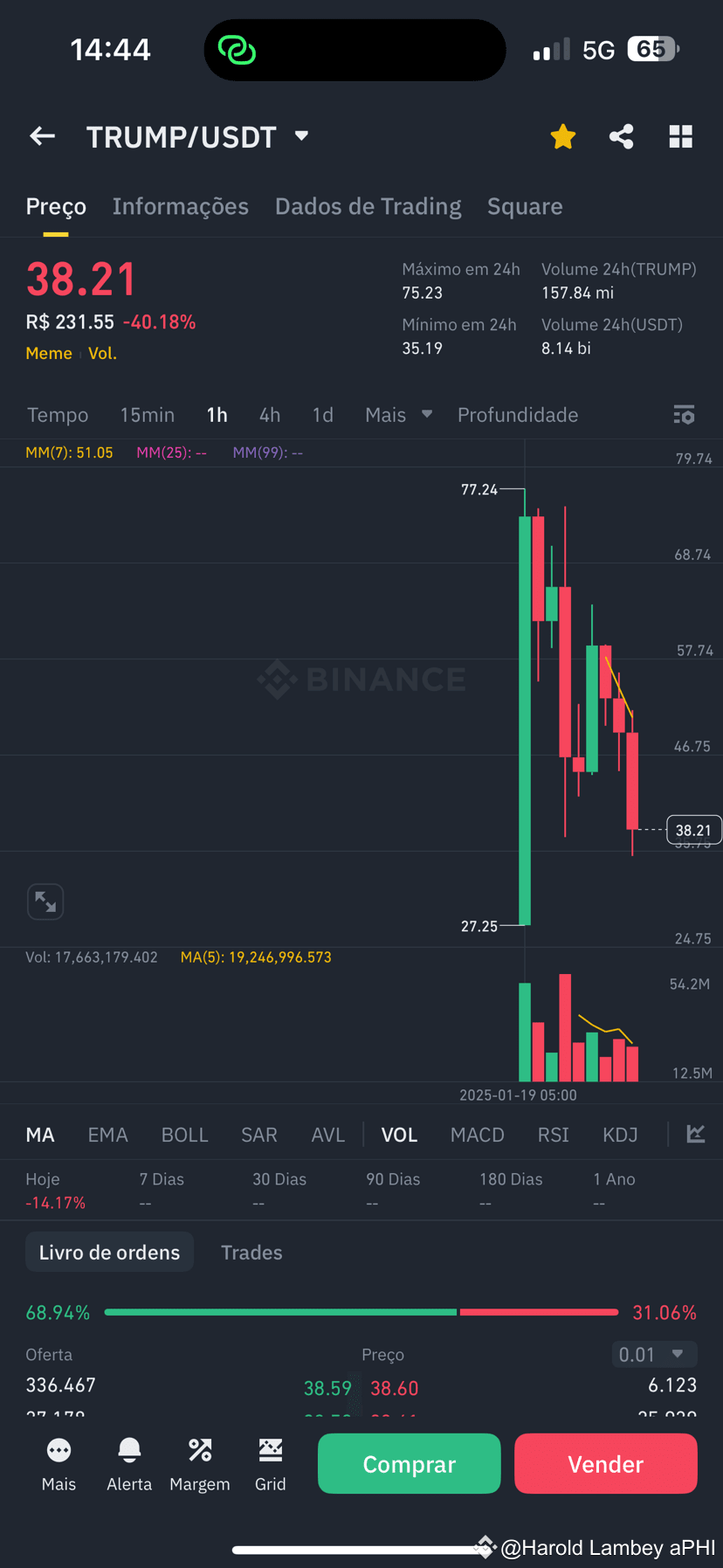Image resolution: width=723 pixels, height=1568 pixels.
Task: Select the 4h timeframe
Action: point(270,415)
